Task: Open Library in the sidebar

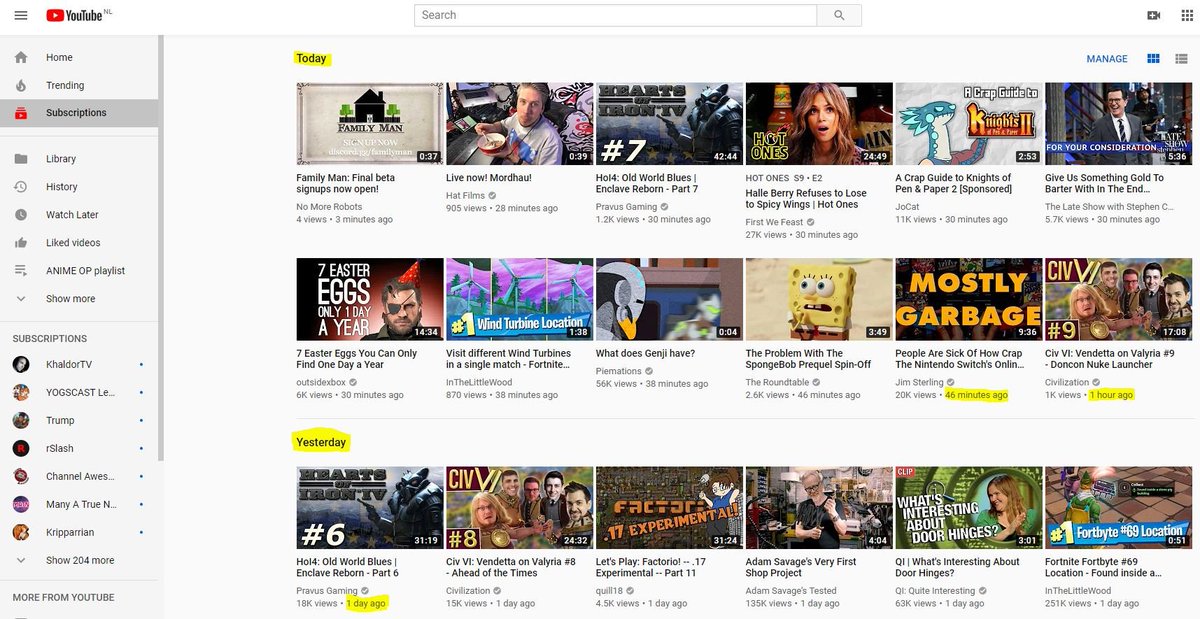Action: point(79,159)
